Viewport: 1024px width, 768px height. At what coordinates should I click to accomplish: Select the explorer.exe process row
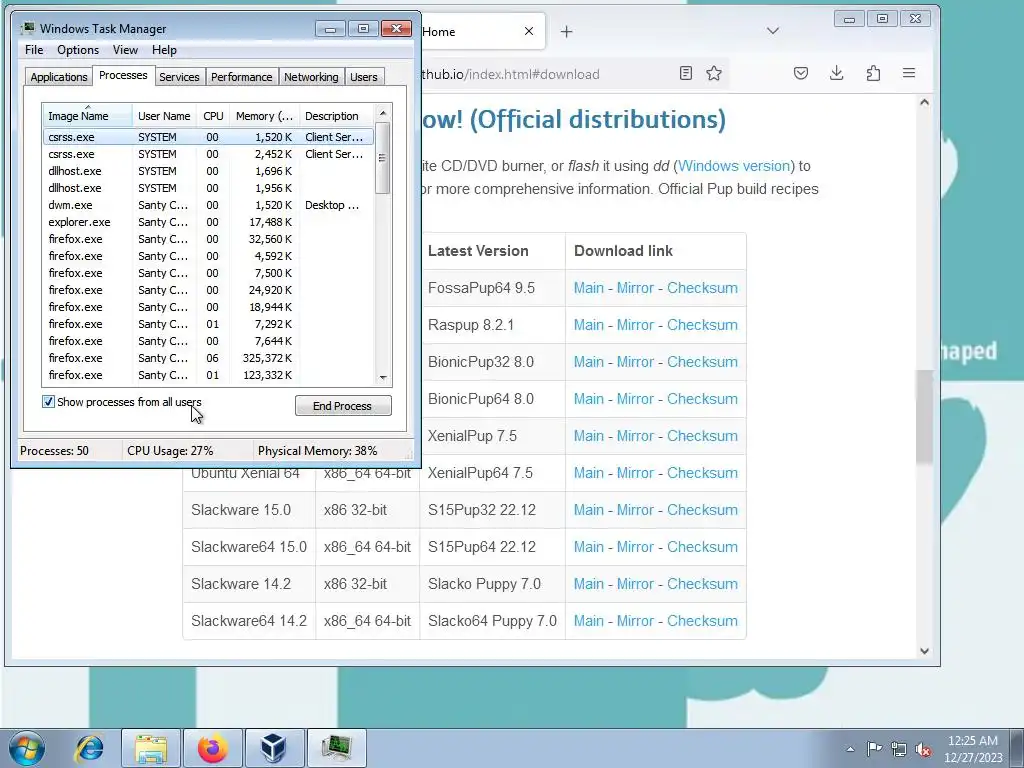(x=208, y=222)
